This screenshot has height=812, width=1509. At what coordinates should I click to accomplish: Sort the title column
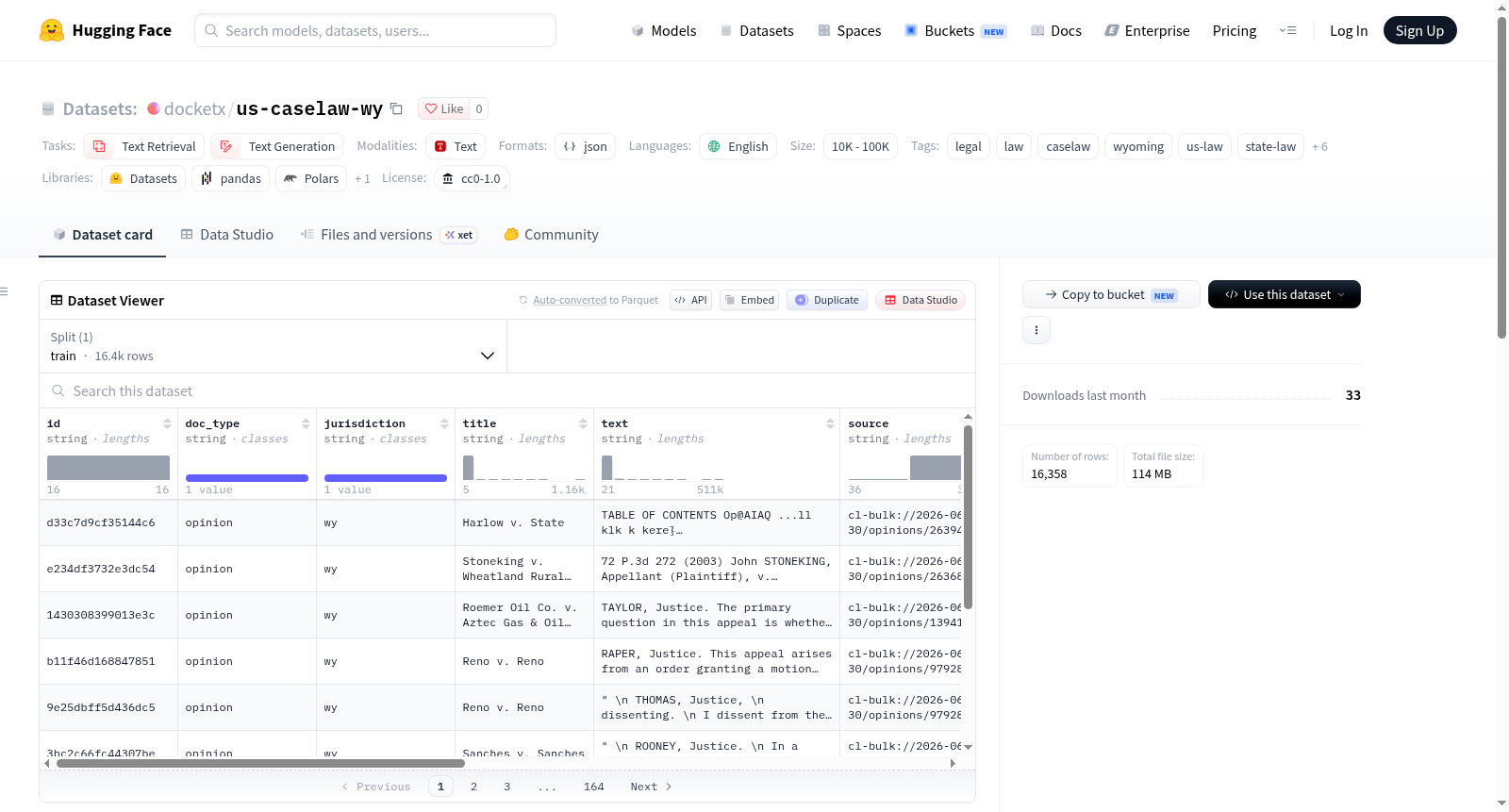583,423
